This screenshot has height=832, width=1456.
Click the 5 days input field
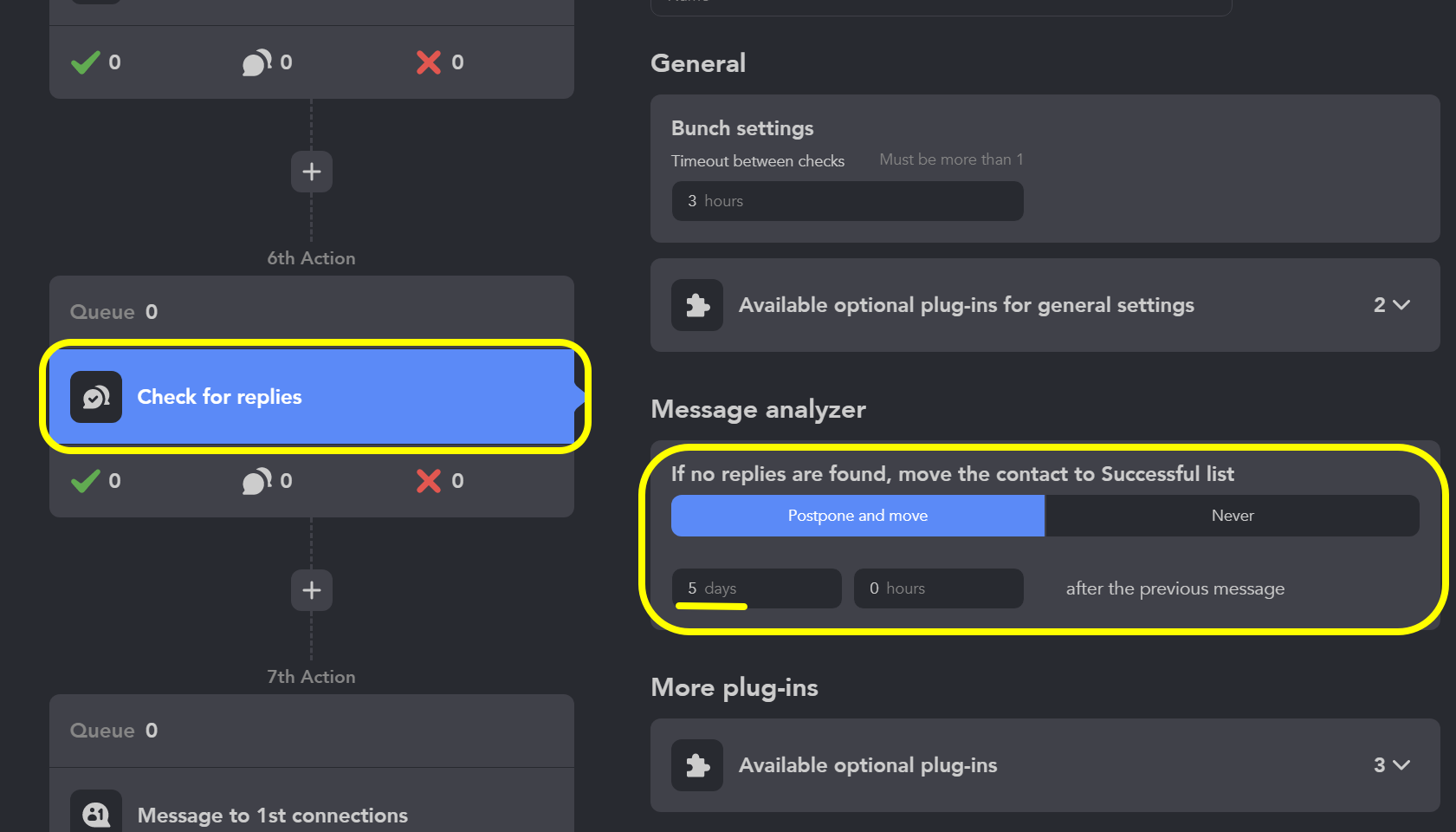(x=757, y=588)
